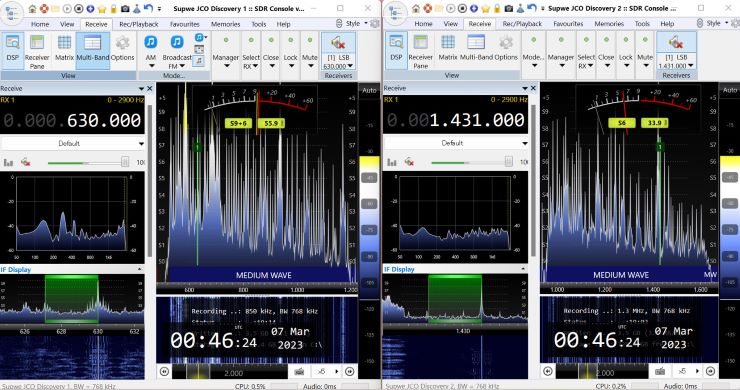Open Tools tab in Discovery 2
Screen dimensions: 740x390
click(x=642, y=24)
